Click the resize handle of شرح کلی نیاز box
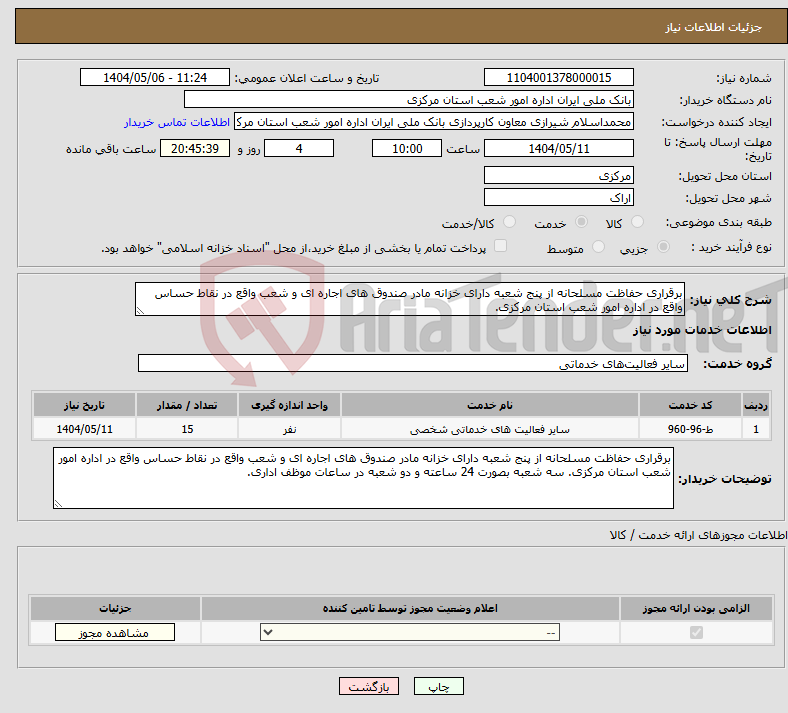This screenshot has height=713, width=788. point(141,311)
